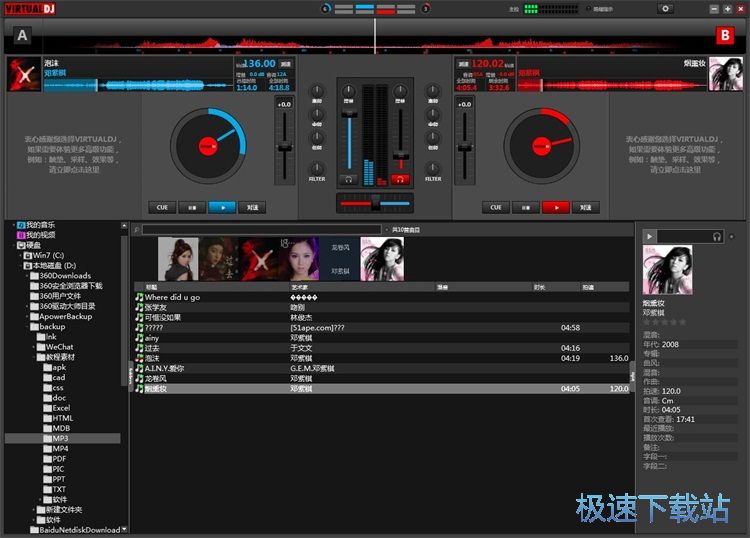Expand WeChat folder
Viewport: 750px width, 538px height.
[x=33, y=347]
